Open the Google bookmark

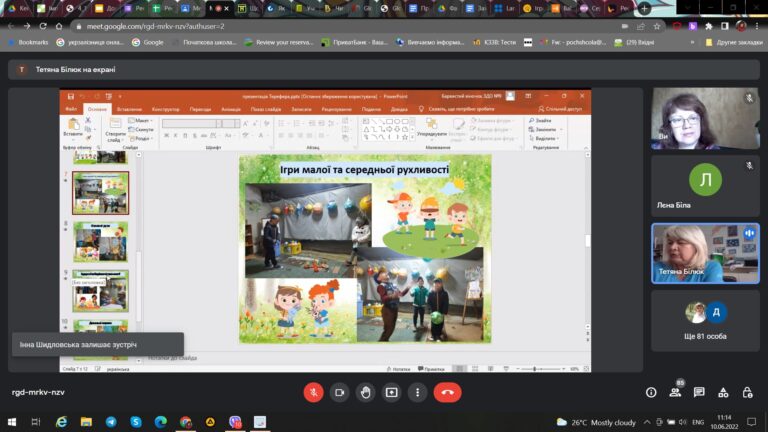[x=148, y=43]
